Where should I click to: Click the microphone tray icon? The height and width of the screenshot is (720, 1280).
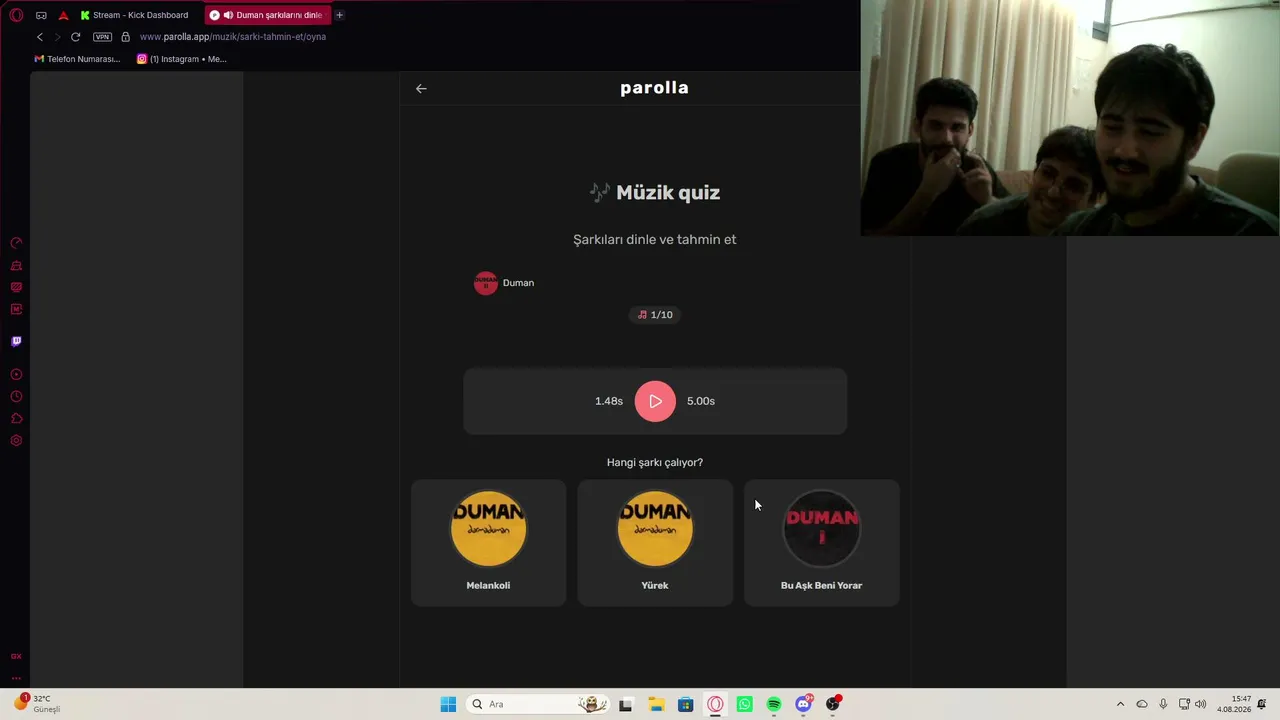1163,704
